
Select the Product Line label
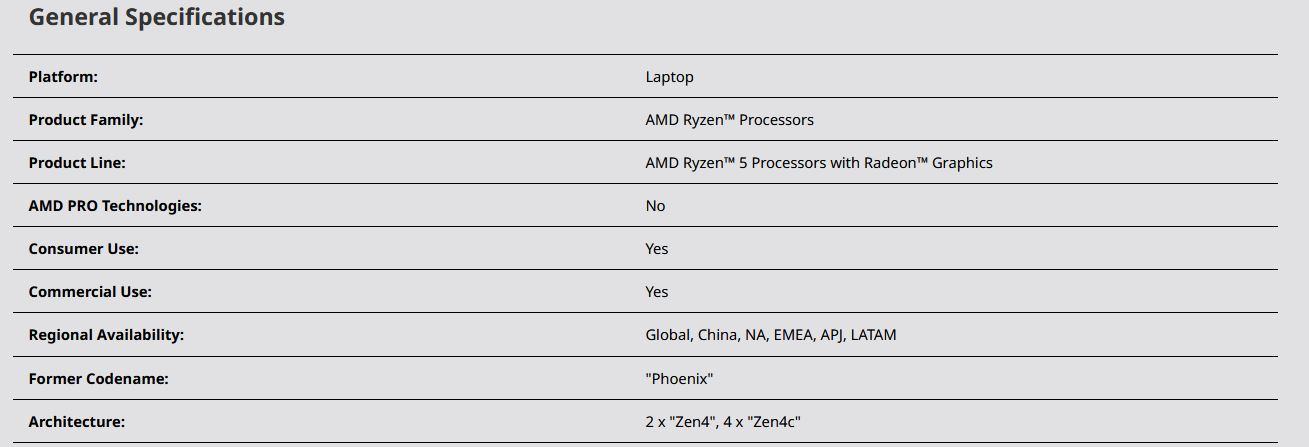click(77, 163)
